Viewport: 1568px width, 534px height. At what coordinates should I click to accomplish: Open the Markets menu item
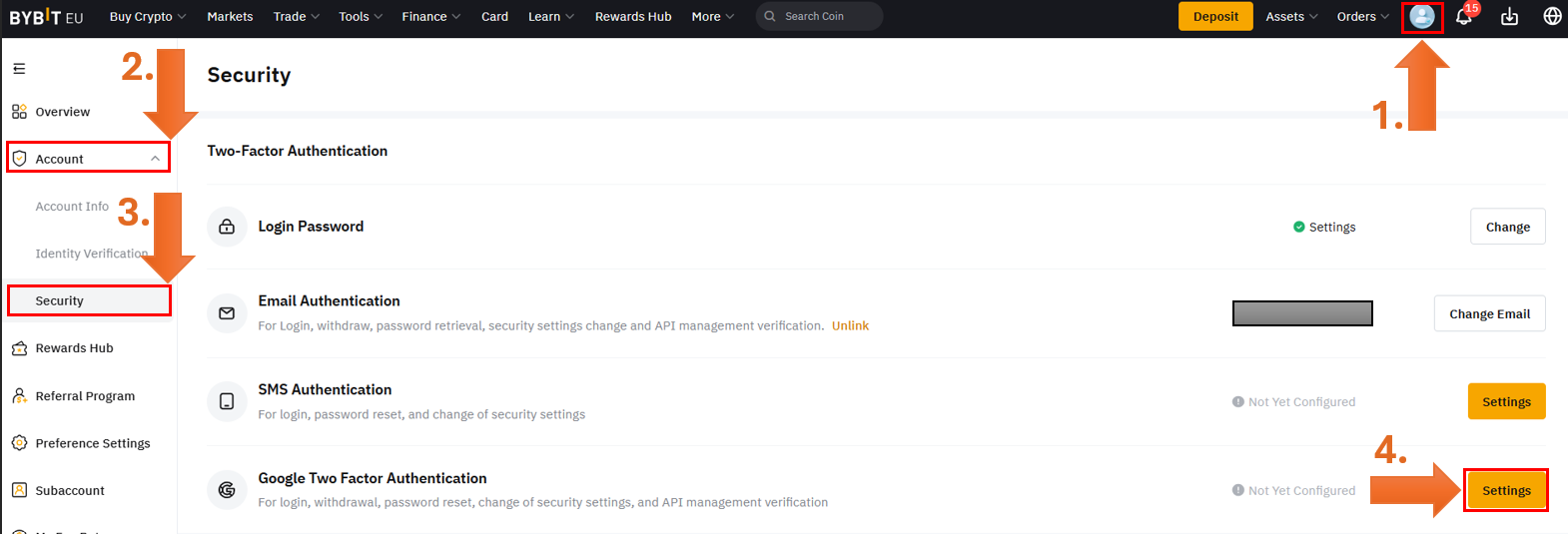pos(230,17)
